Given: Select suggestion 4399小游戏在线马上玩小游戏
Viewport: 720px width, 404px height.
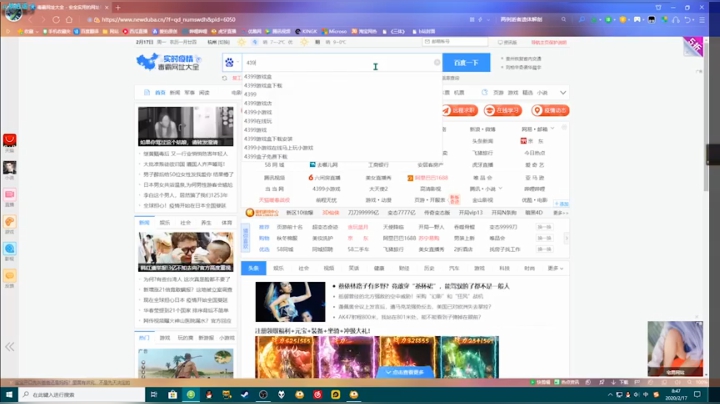Looking at the screenshot, I should [279, 148].
